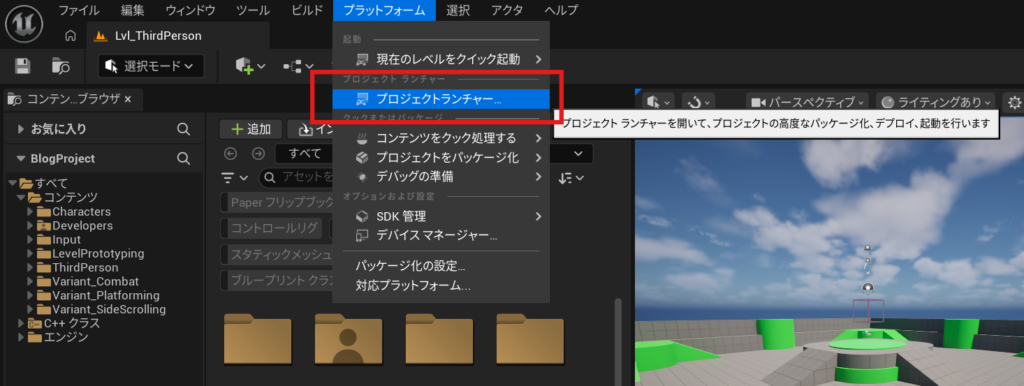Screen dimensions: 1024x386
Task: Click the search icon beside BlogProject
Action: point(184,158)
